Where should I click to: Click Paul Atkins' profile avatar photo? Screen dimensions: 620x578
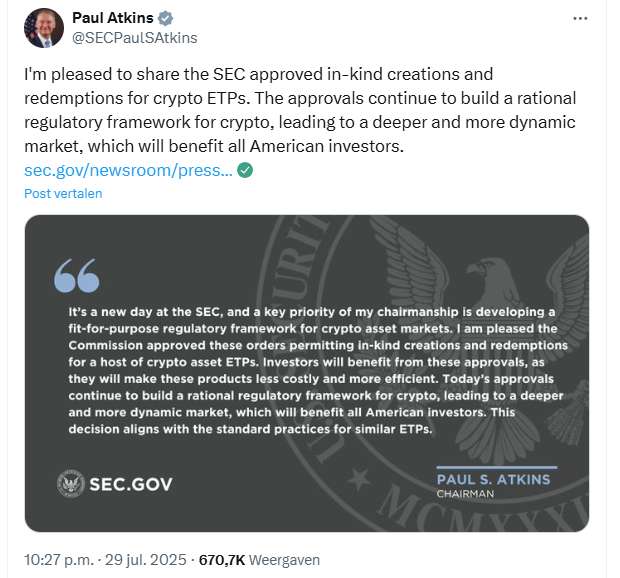pos(41,28)
